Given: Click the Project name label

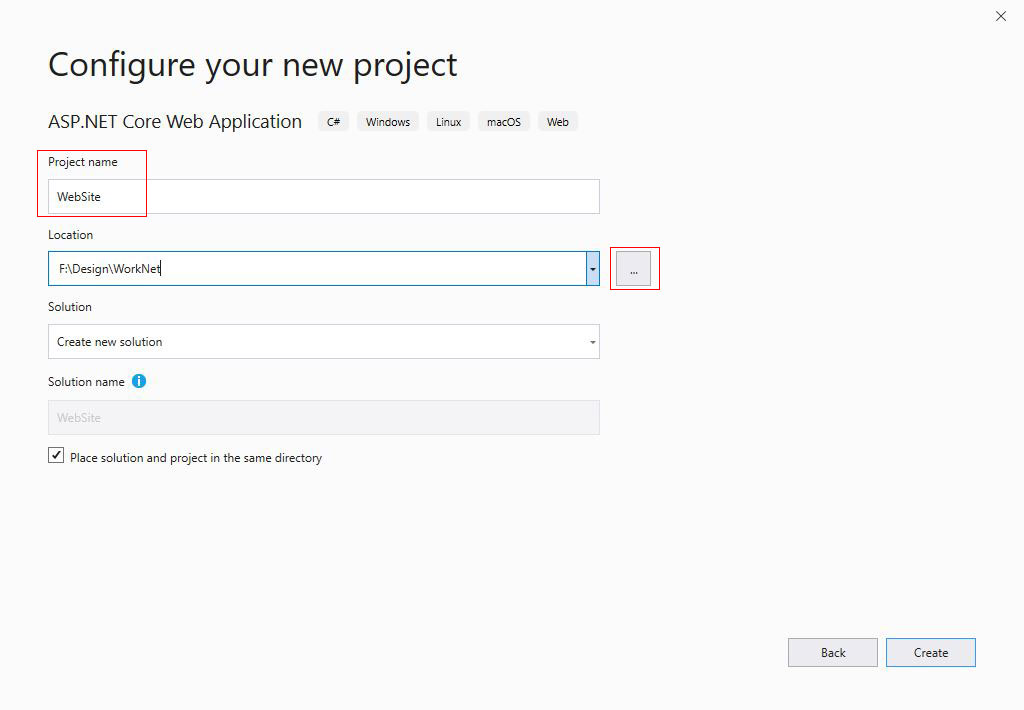Looking at the screenshot, I should 83,162.
